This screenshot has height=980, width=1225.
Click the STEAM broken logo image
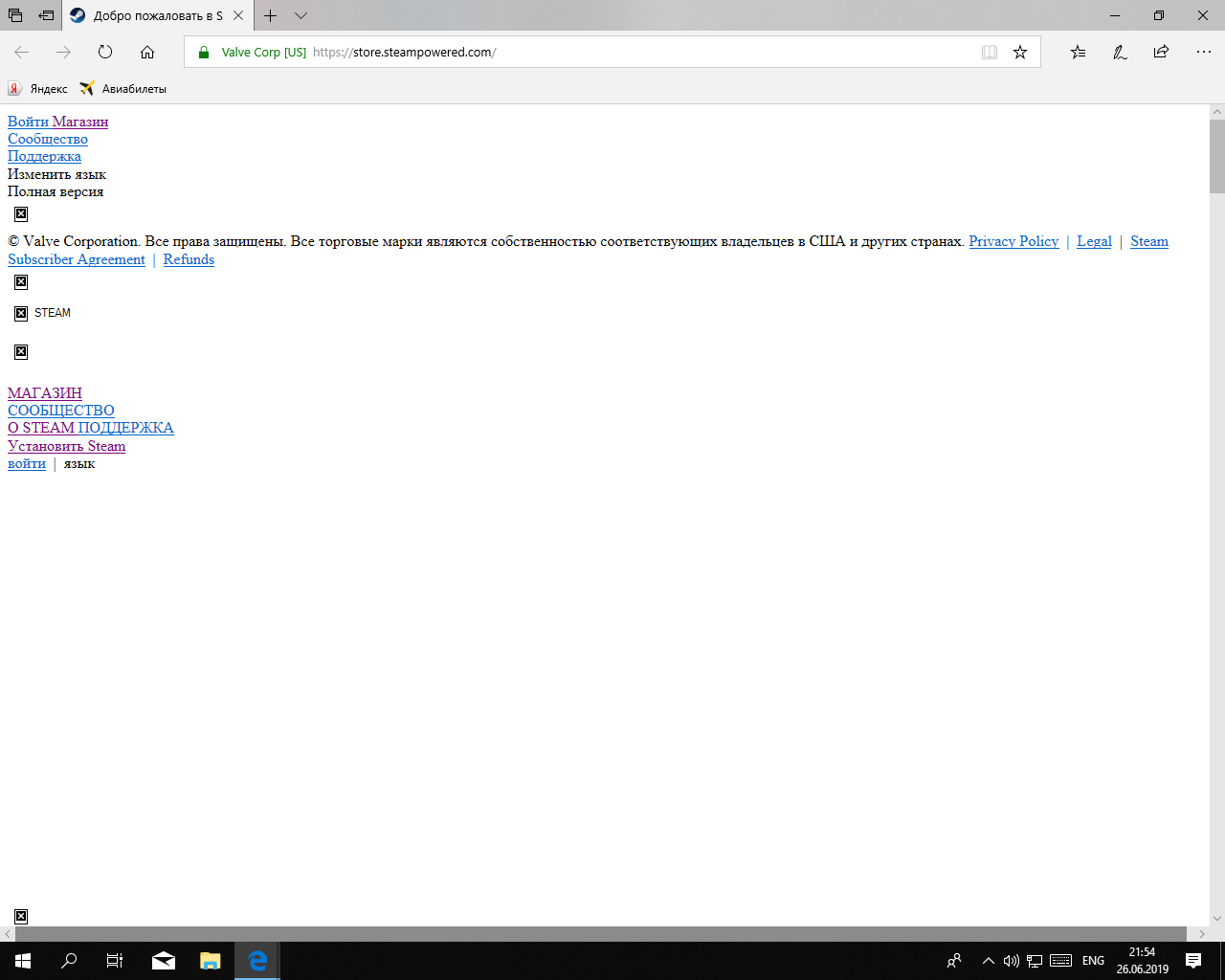[42, 313]
